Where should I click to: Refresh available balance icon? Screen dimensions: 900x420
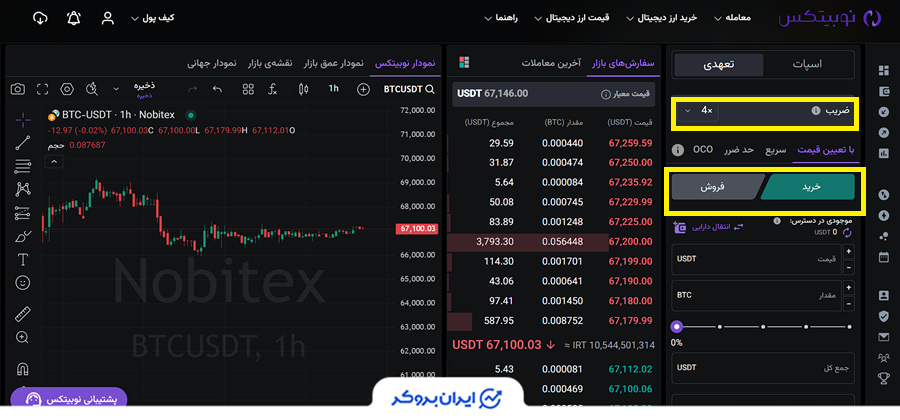point(847,232)
